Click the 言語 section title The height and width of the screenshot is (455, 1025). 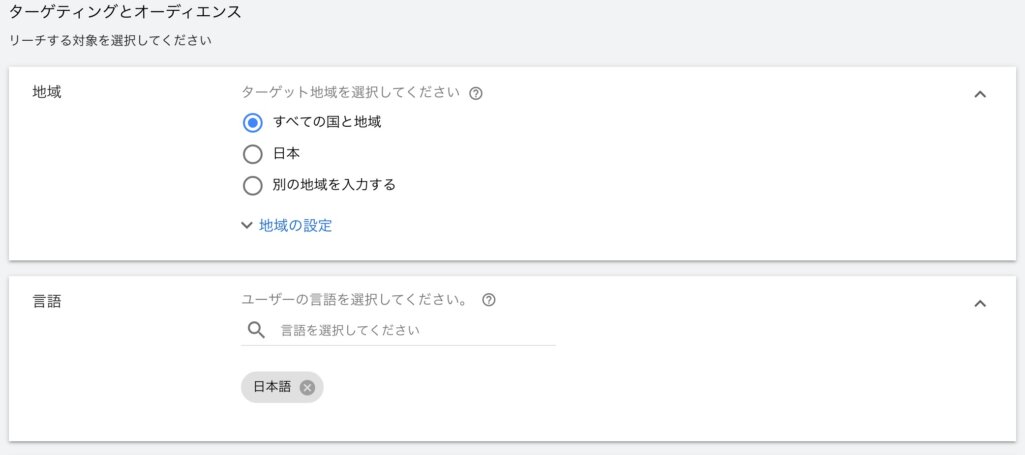48,301
